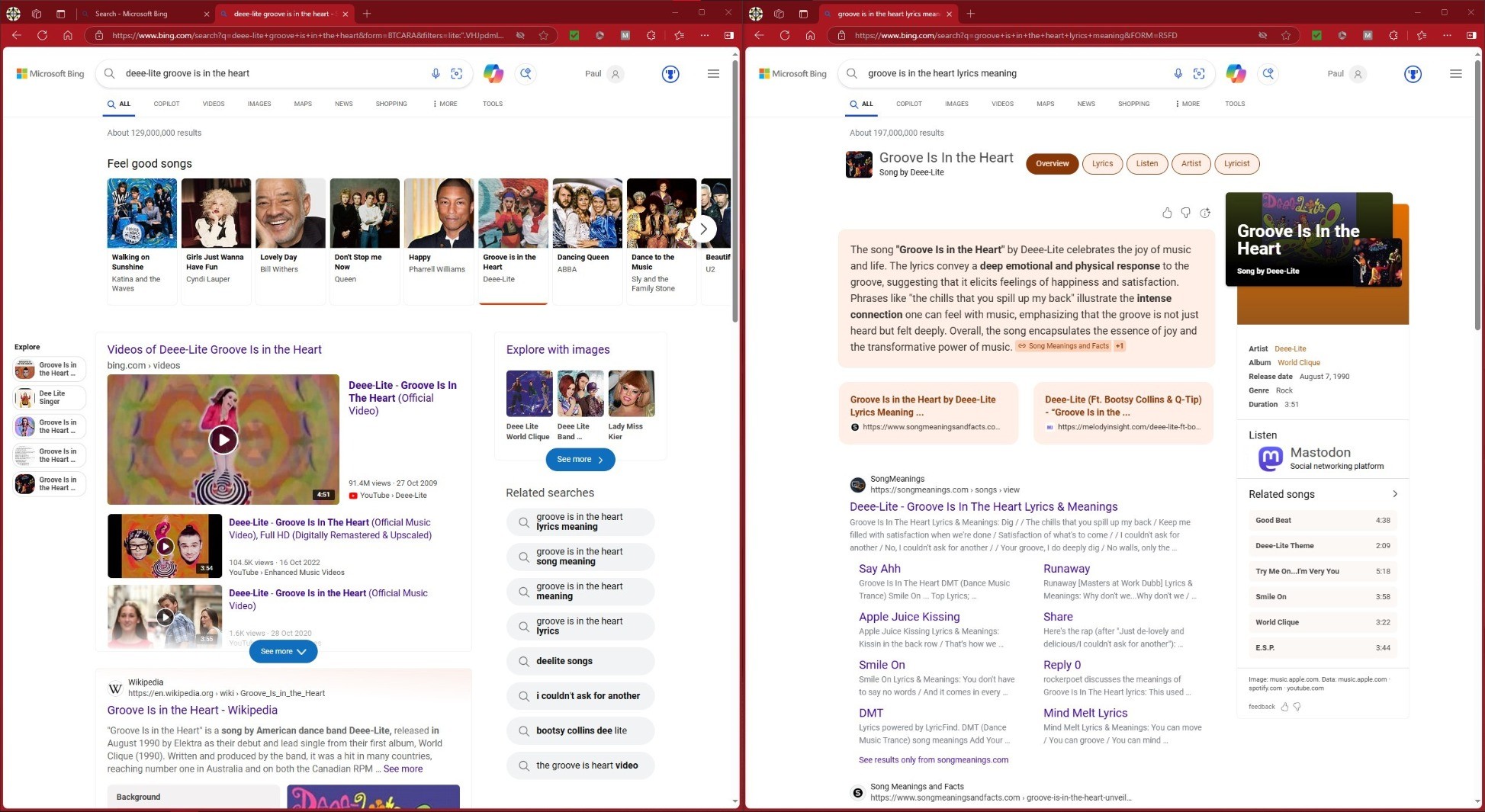This screenshot has height=812, width=1485.
Task: Click related search deelite songs
Action: (580, 661)
